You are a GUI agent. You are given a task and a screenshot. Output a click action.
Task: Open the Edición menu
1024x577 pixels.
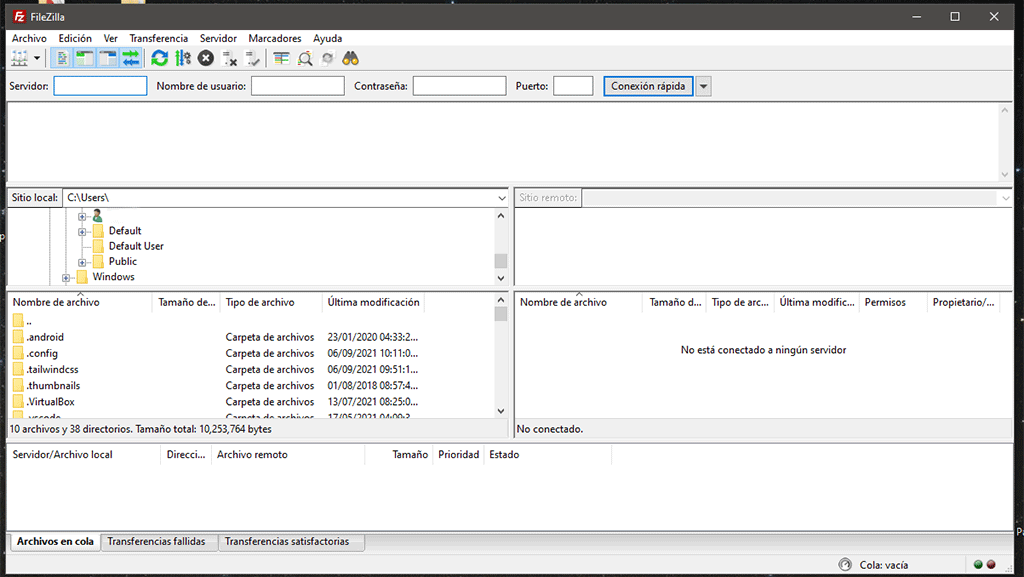pyautogui.click(x=75, y=39)
